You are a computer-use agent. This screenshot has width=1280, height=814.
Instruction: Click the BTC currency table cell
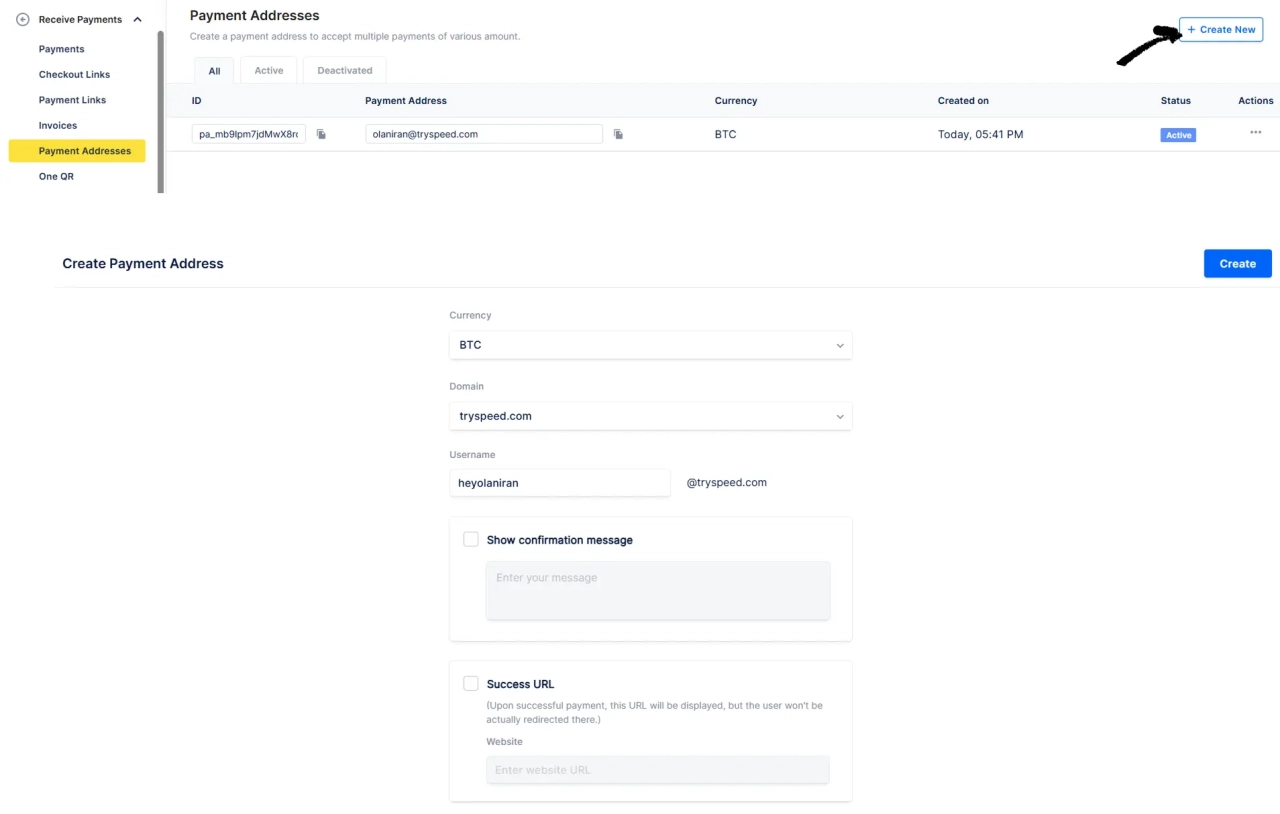pyautogui.click(x=726, y=134)
